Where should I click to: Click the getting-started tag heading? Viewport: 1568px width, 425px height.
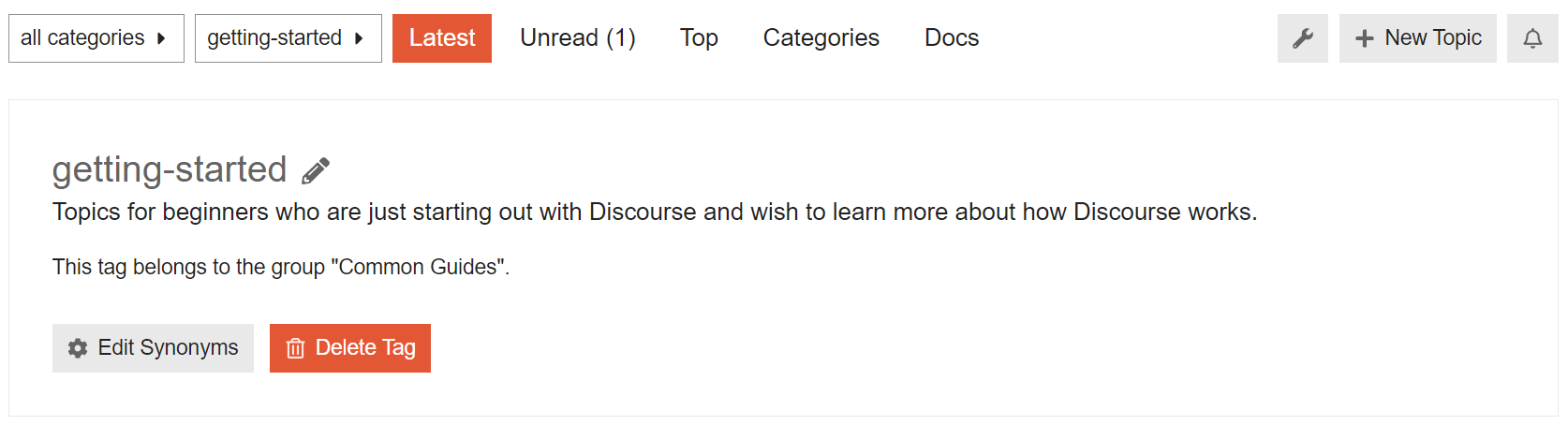tap(170, 169)
